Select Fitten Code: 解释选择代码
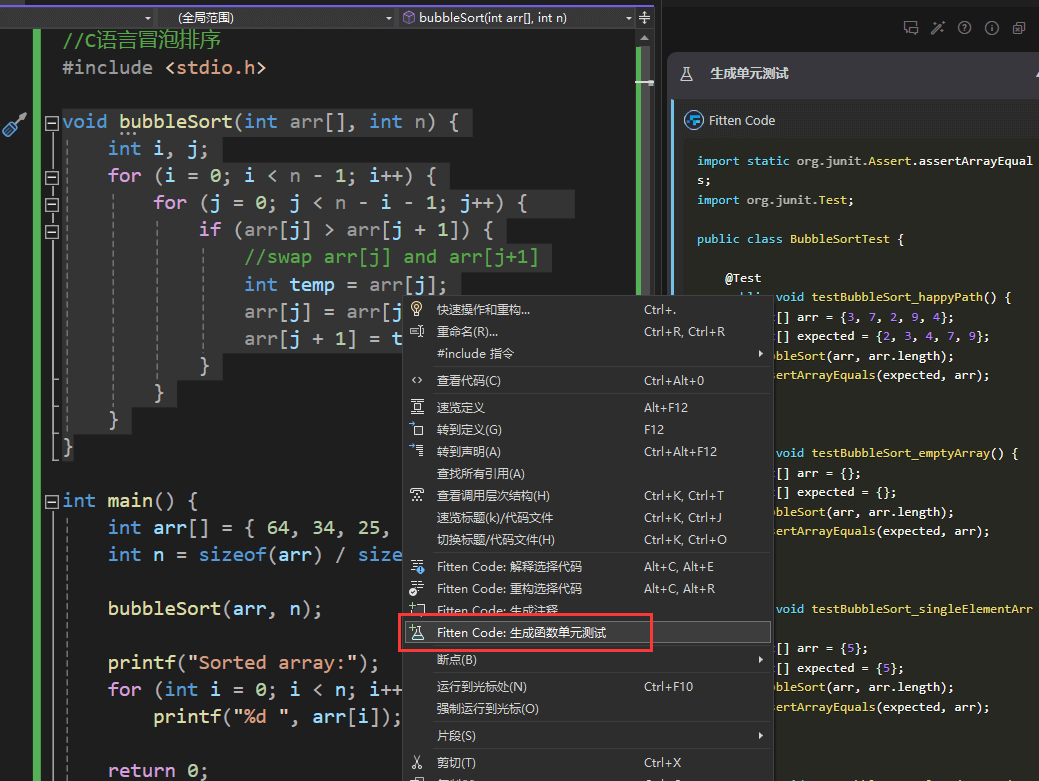 [509, 566]
